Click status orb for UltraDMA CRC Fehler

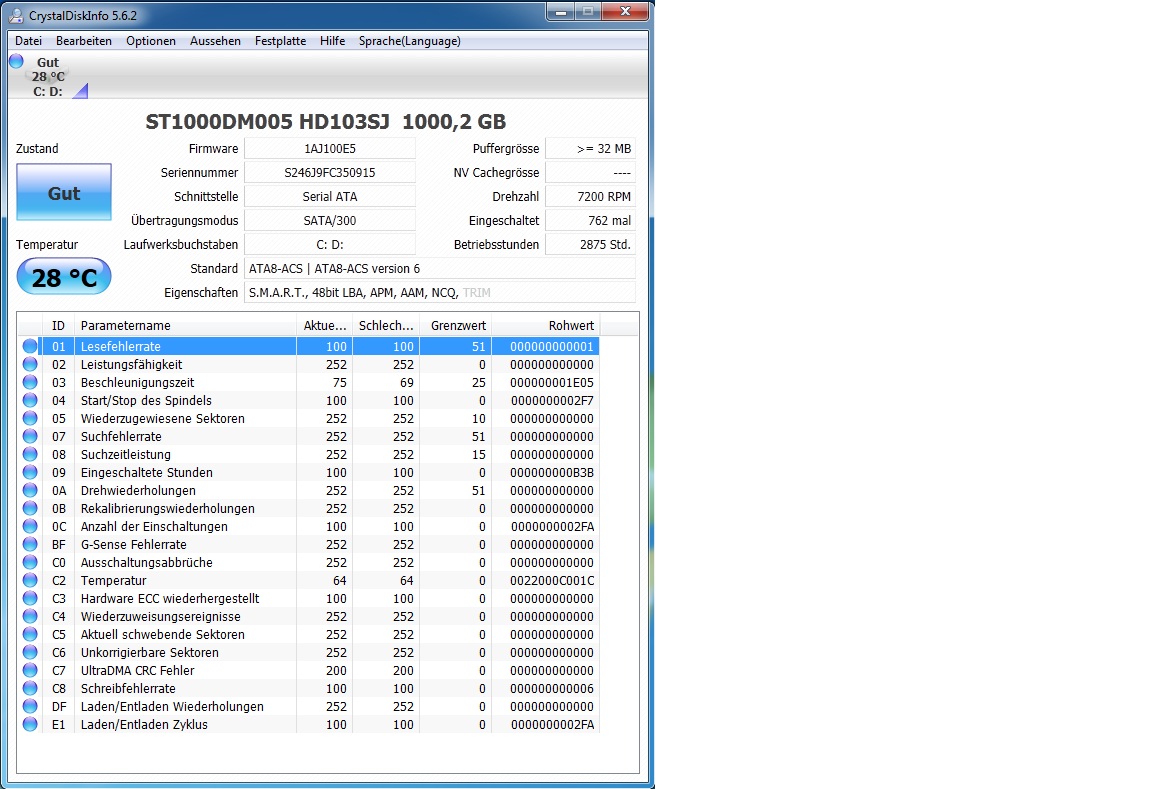(30, 670)
